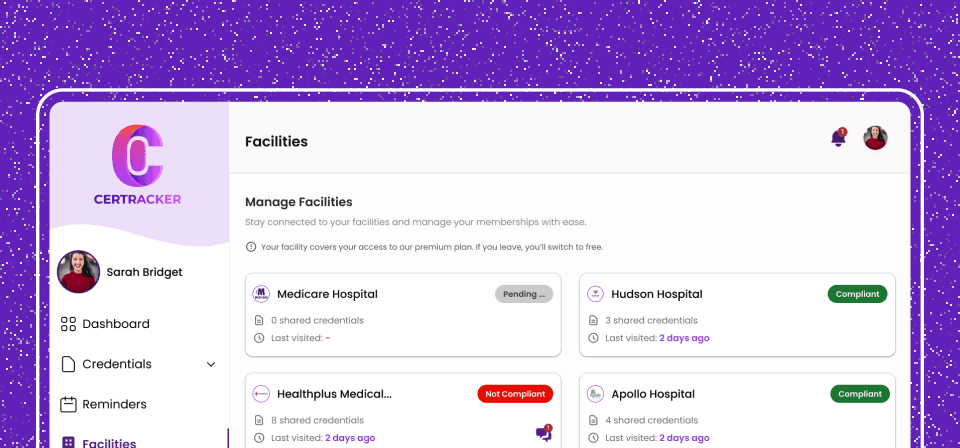Open the profile avatar in header

(x=875, y=139)
